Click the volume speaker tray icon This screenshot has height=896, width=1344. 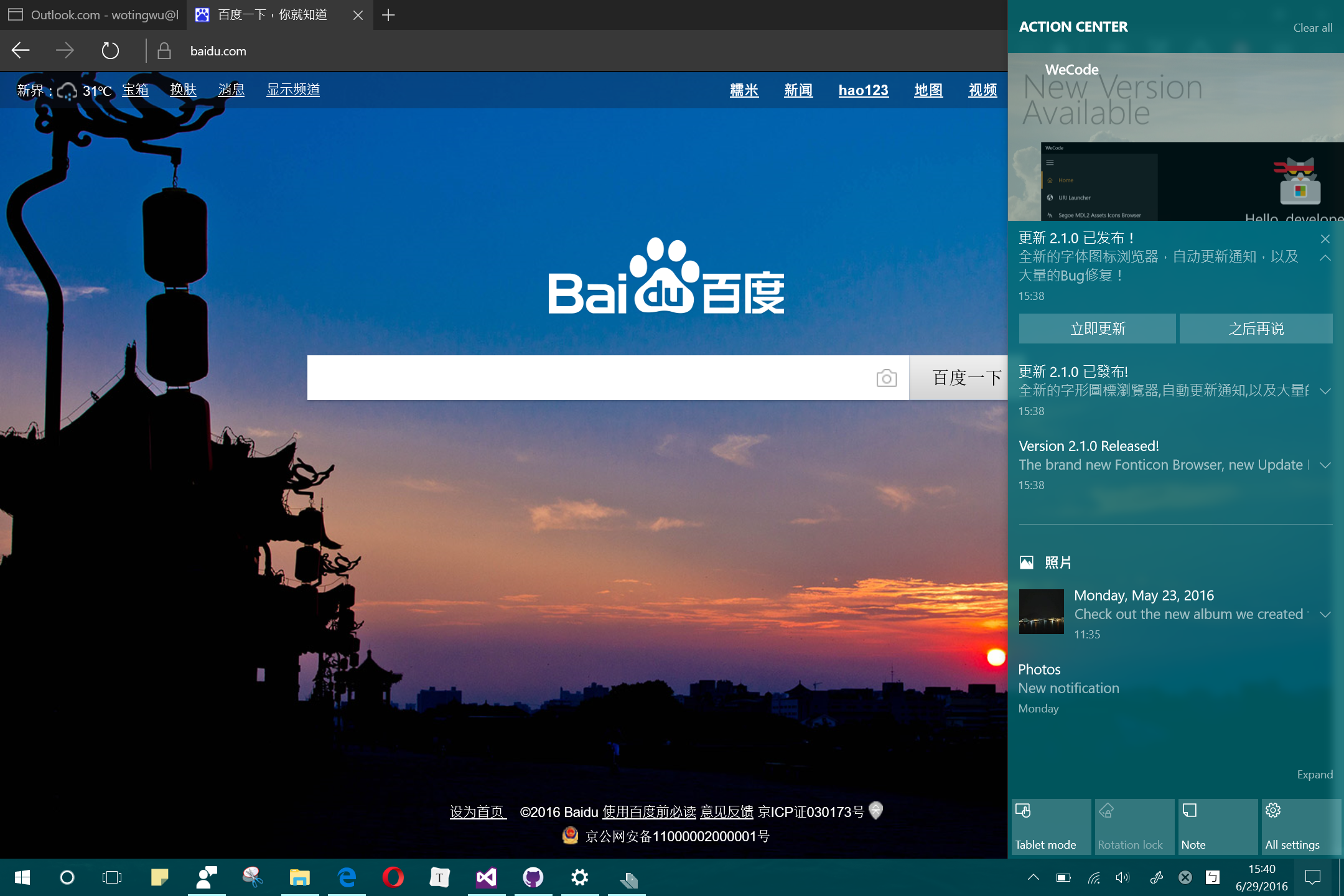[1122, 877]
